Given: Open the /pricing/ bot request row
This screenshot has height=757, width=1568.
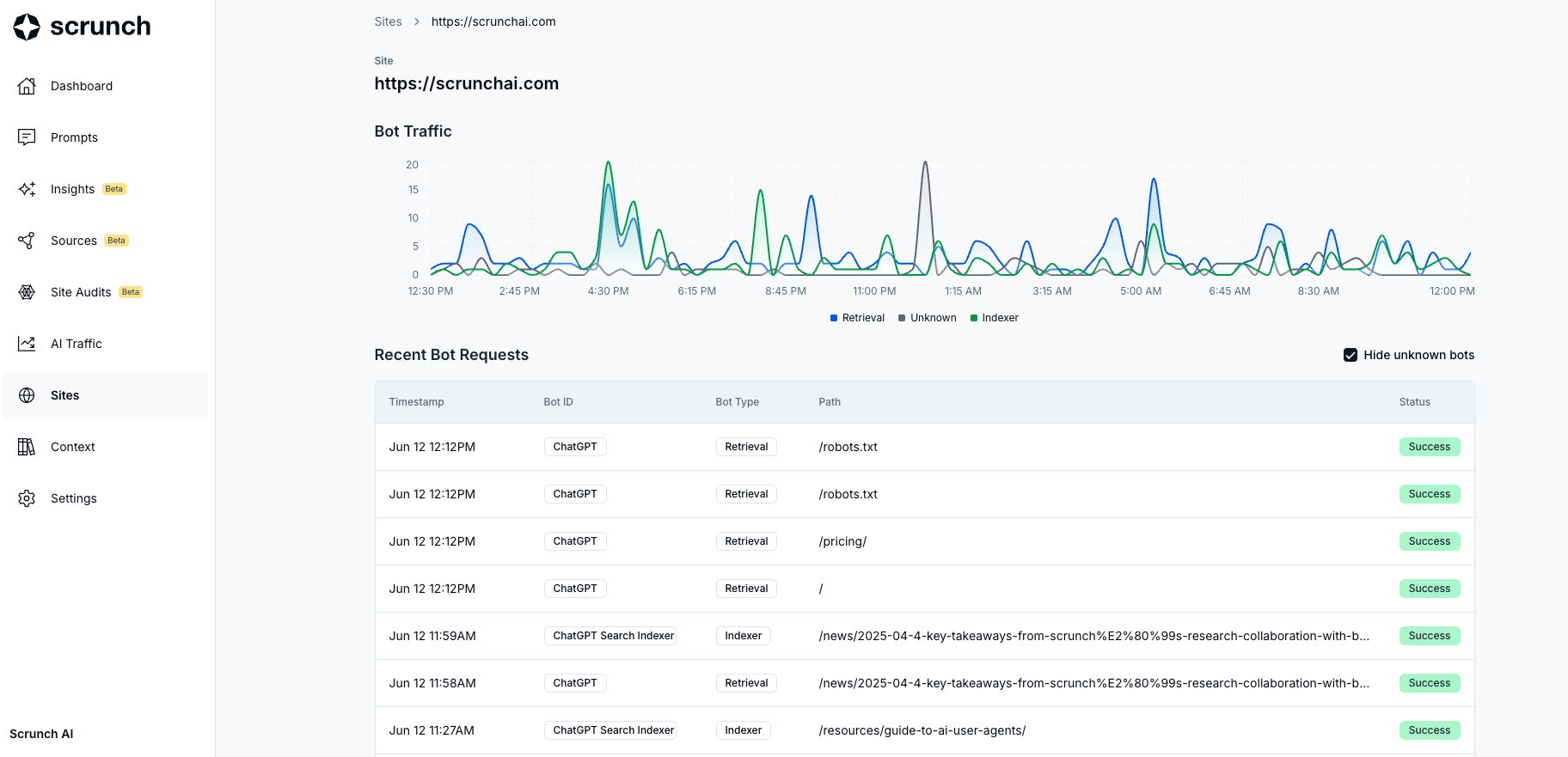Looking at the screenshot, I should [842, 541].
